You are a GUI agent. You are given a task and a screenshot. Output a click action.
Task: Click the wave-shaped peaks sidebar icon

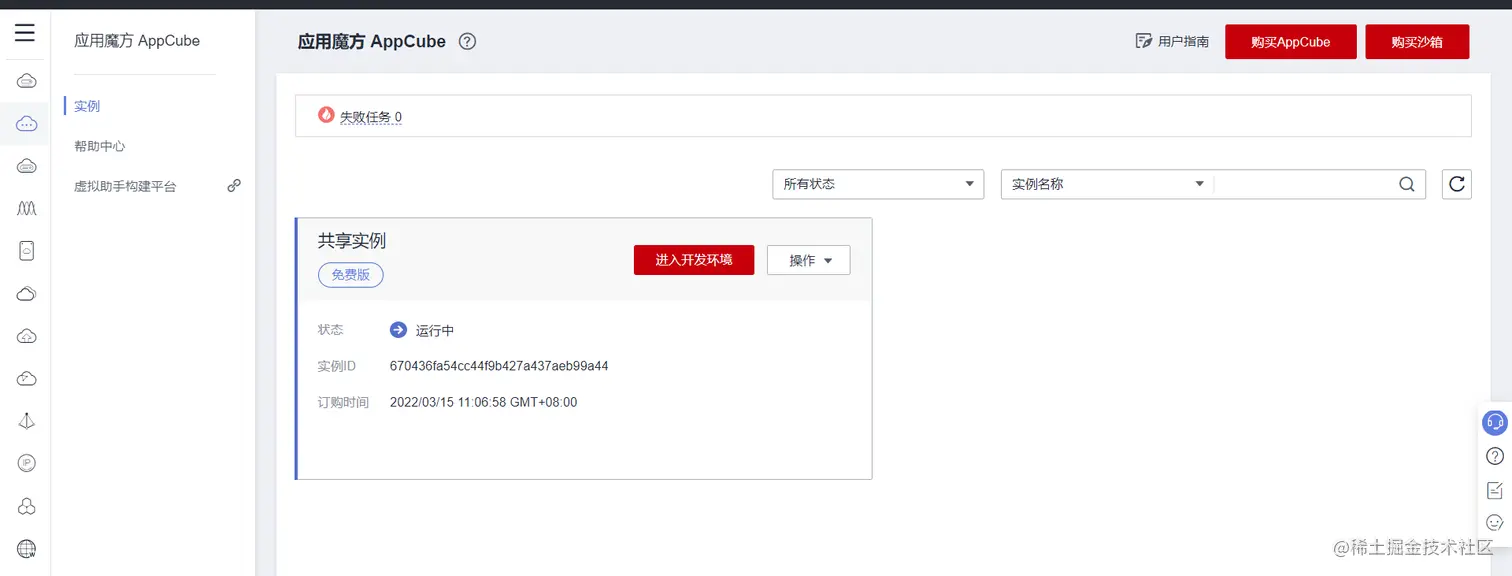[27, 208]
